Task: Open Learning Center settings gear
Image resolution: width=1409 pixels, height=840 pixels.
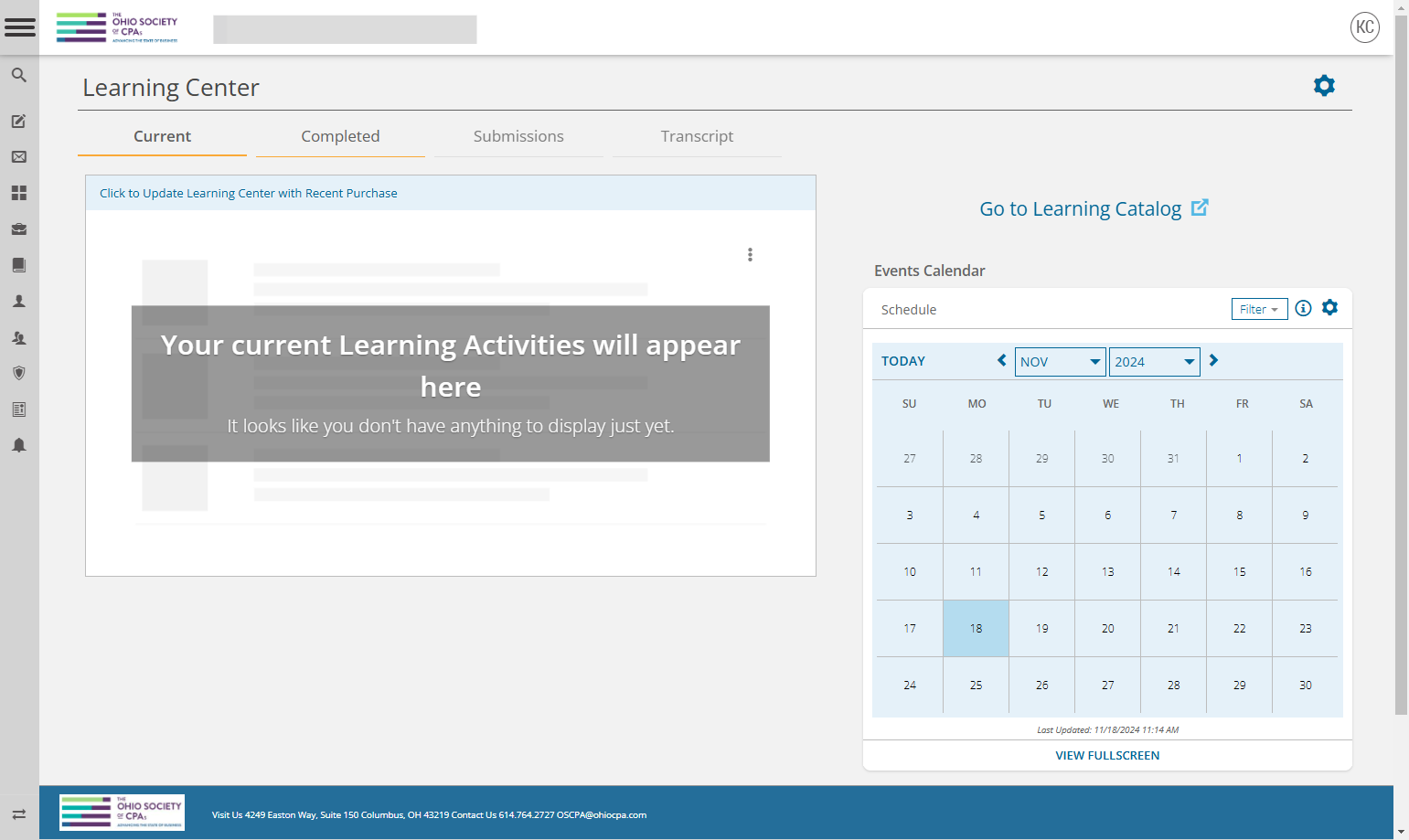Action: pyautogui.click(x=1324, y=86)
